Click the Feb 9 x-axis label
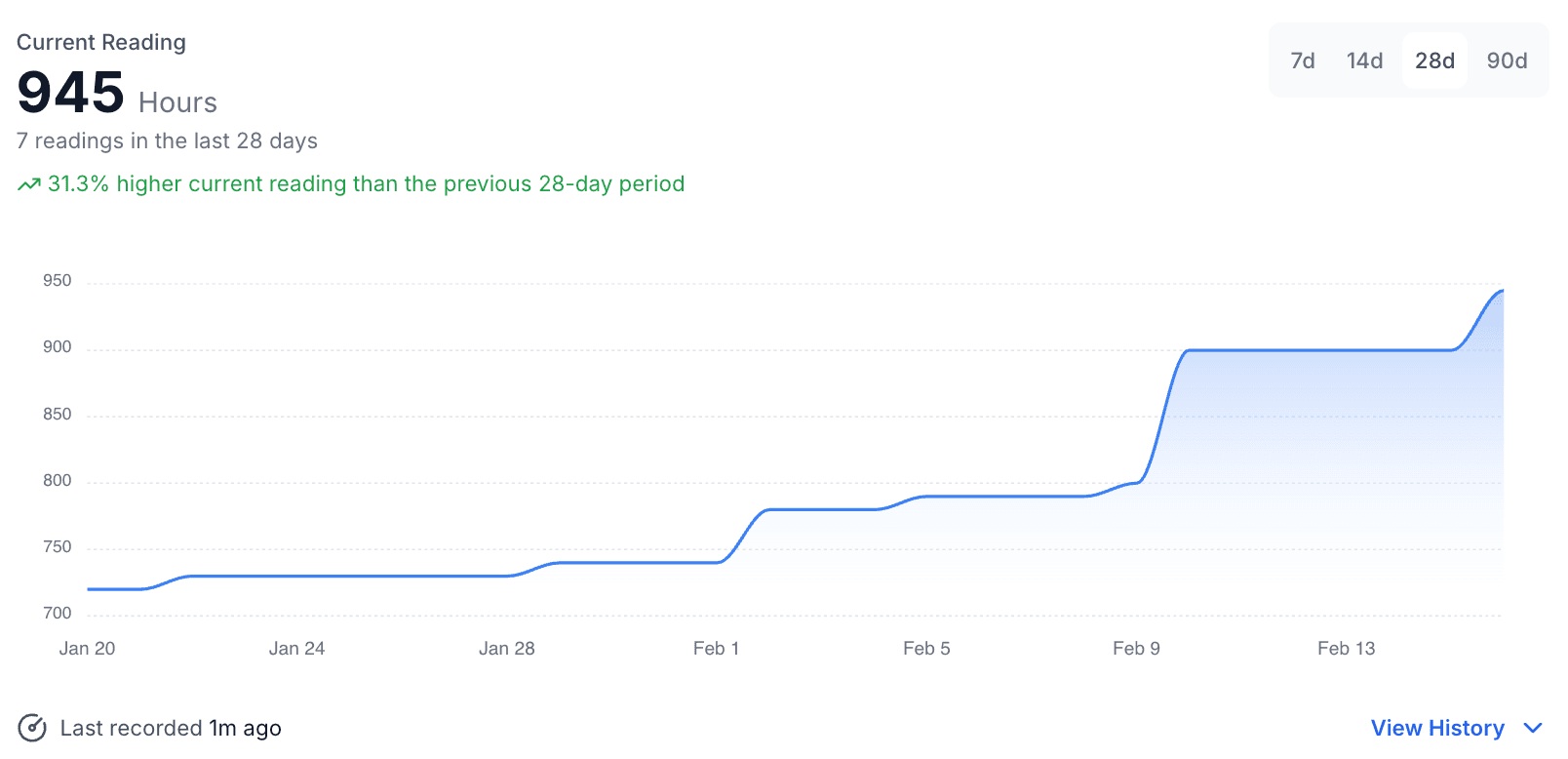1568x759 pixels. pos(1136,649)
